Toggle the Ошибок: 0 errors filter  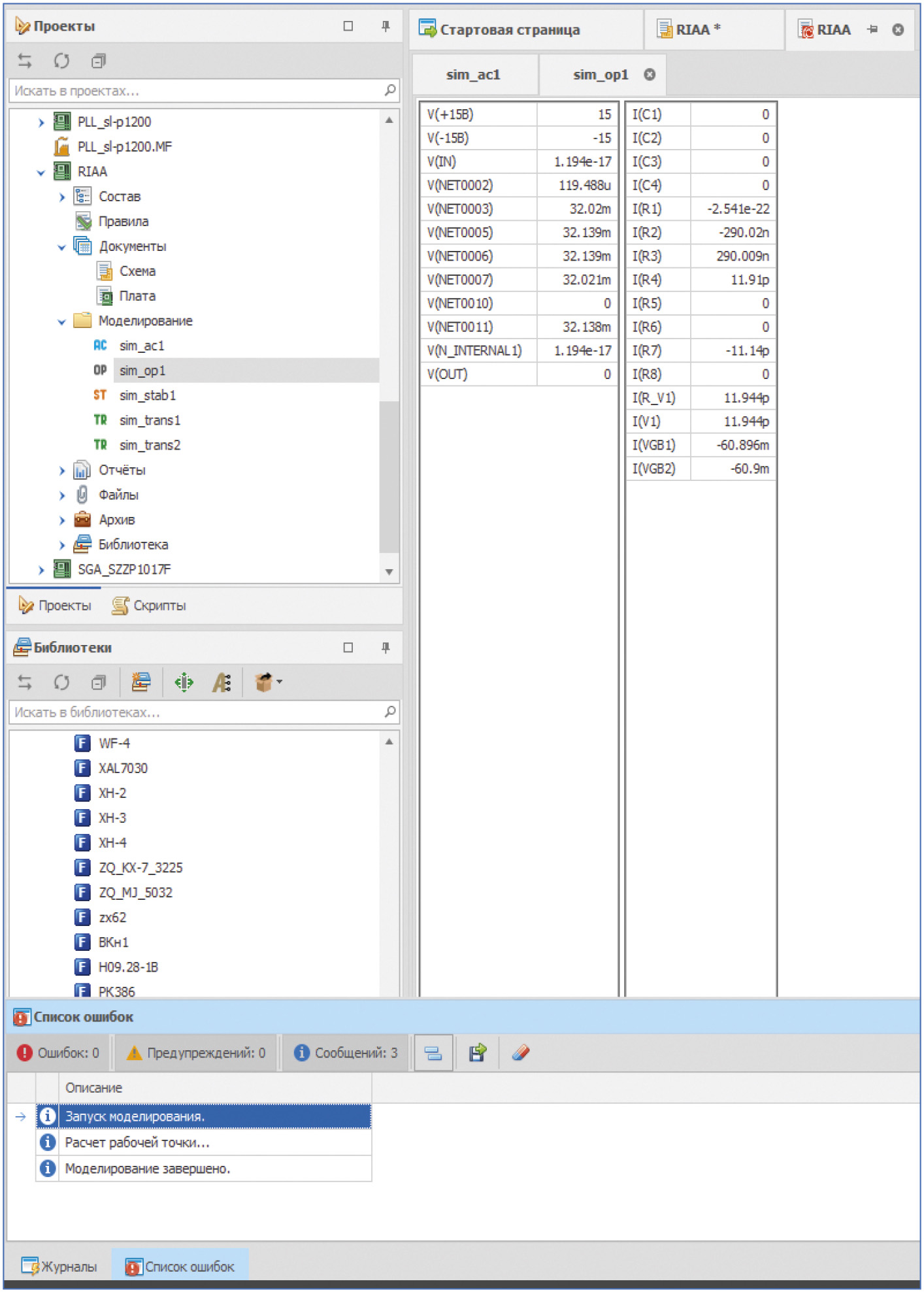click(x=59, y=1053)
